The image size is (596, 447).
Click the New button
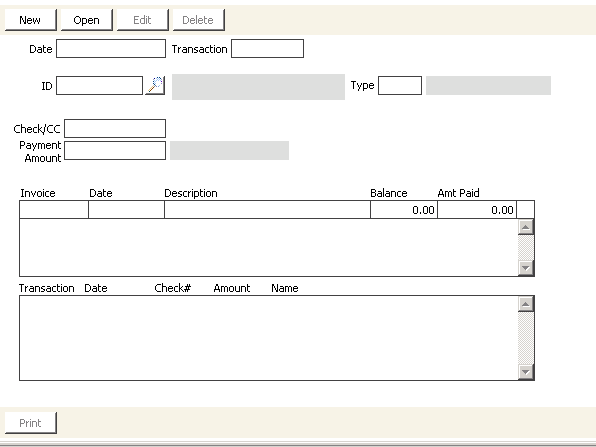coord(30,20)
